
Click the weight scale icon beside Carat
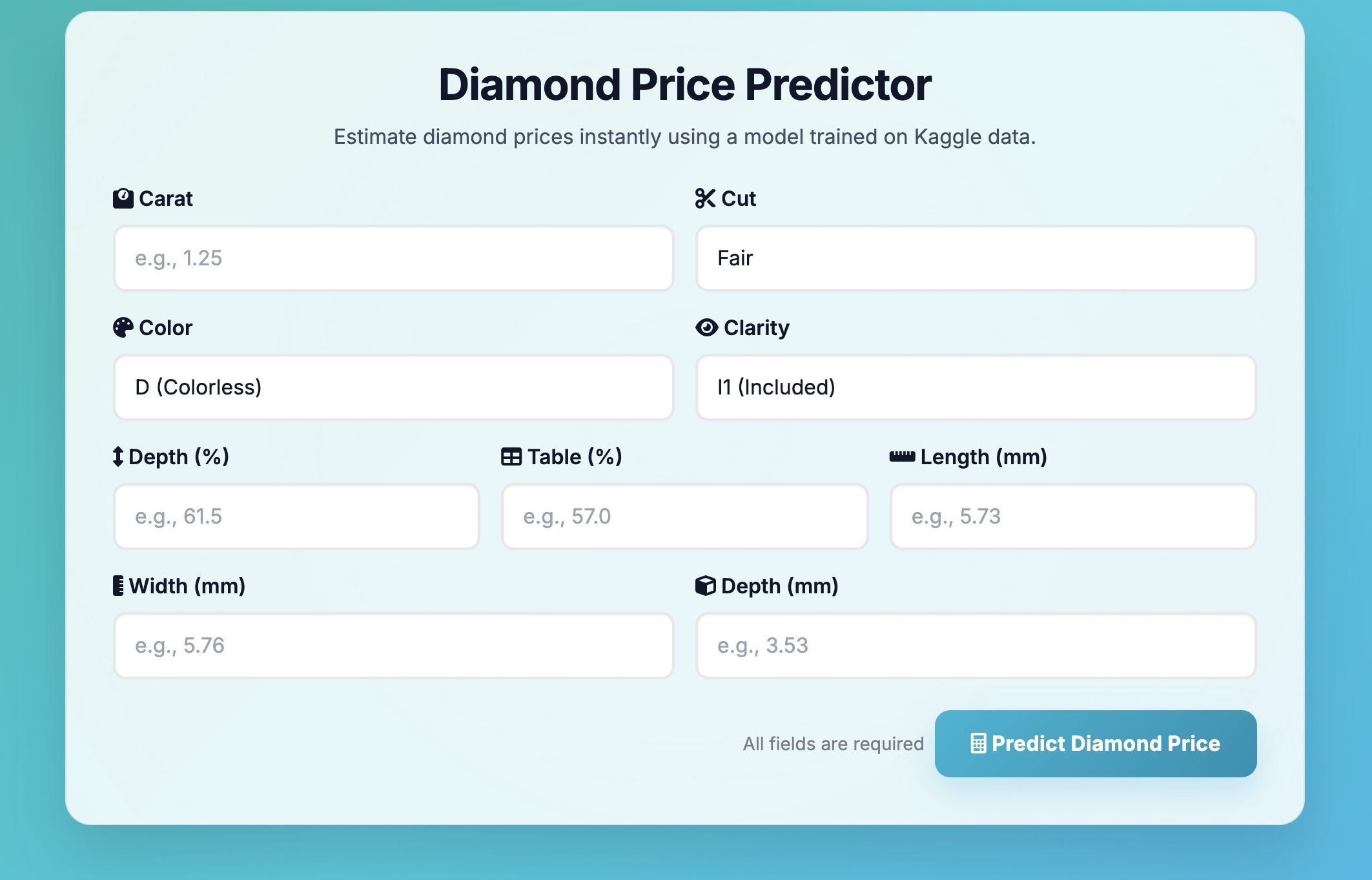(123, 198)
